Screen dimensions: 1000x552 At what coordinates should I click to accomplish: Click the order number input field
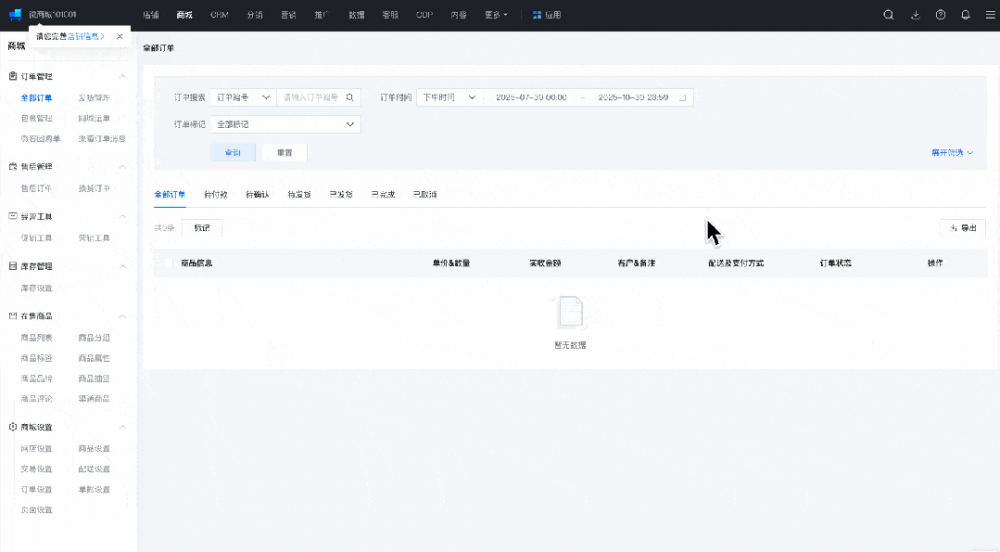312,98
